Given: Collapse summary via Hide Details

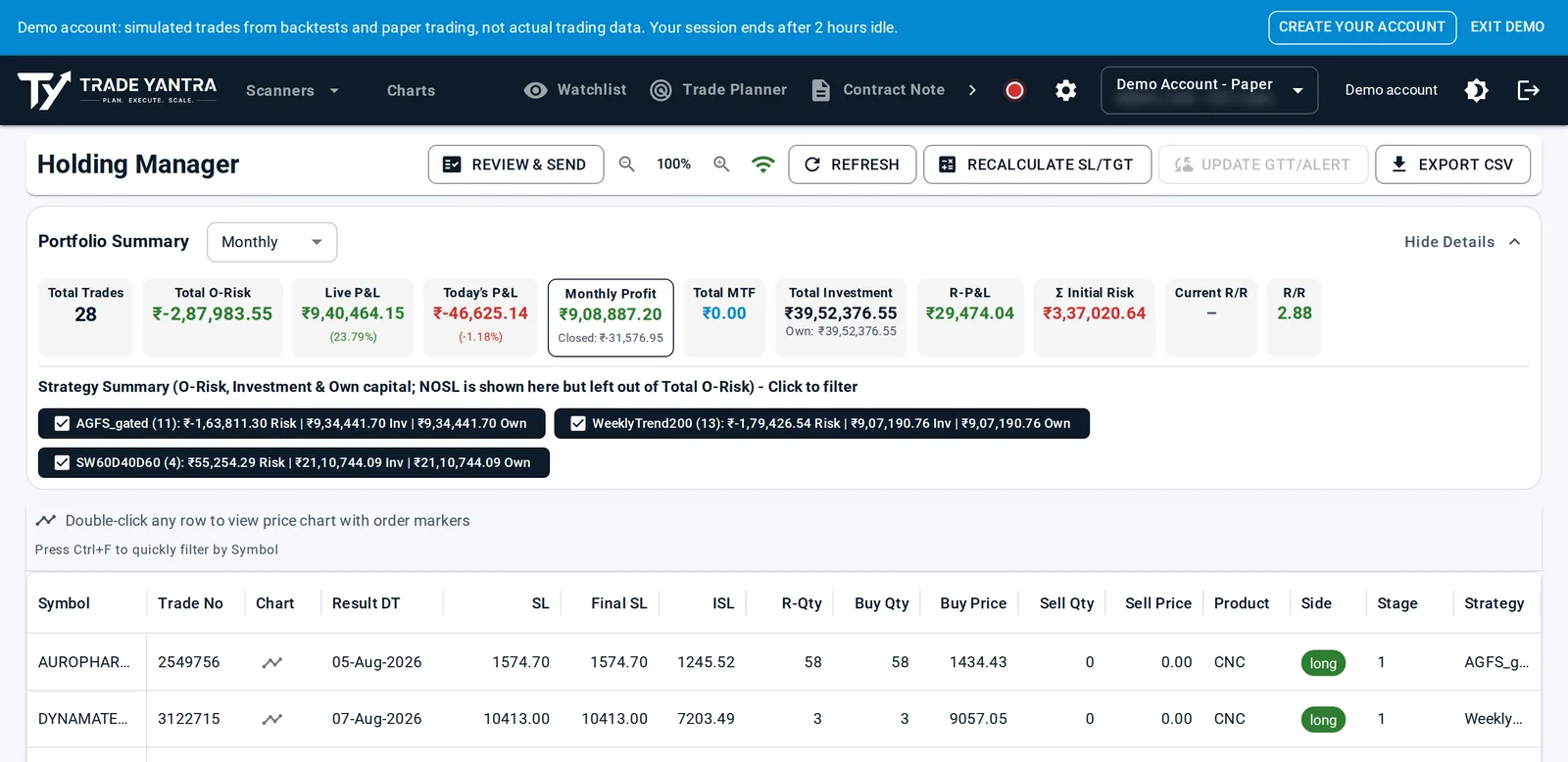Looking at the screenshot, I should [x=1462, y=242].
